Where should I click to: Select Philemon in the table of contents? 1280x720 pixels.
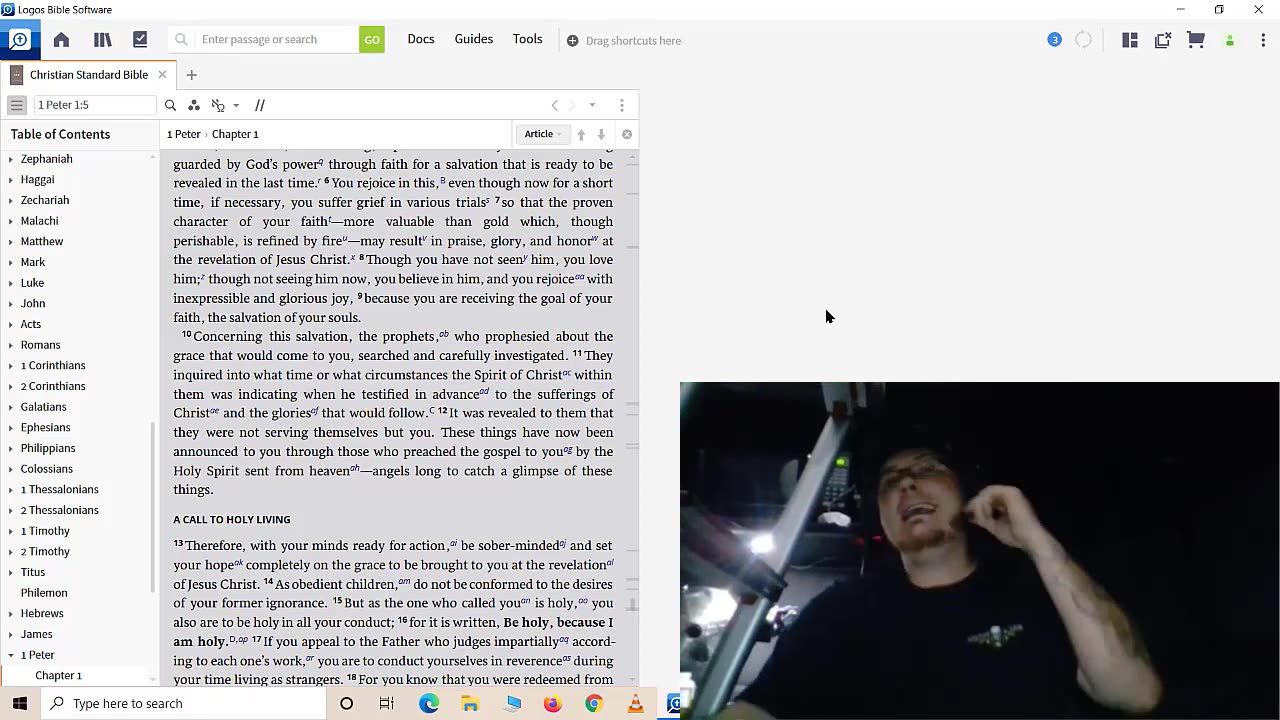(x=44, y=593)
